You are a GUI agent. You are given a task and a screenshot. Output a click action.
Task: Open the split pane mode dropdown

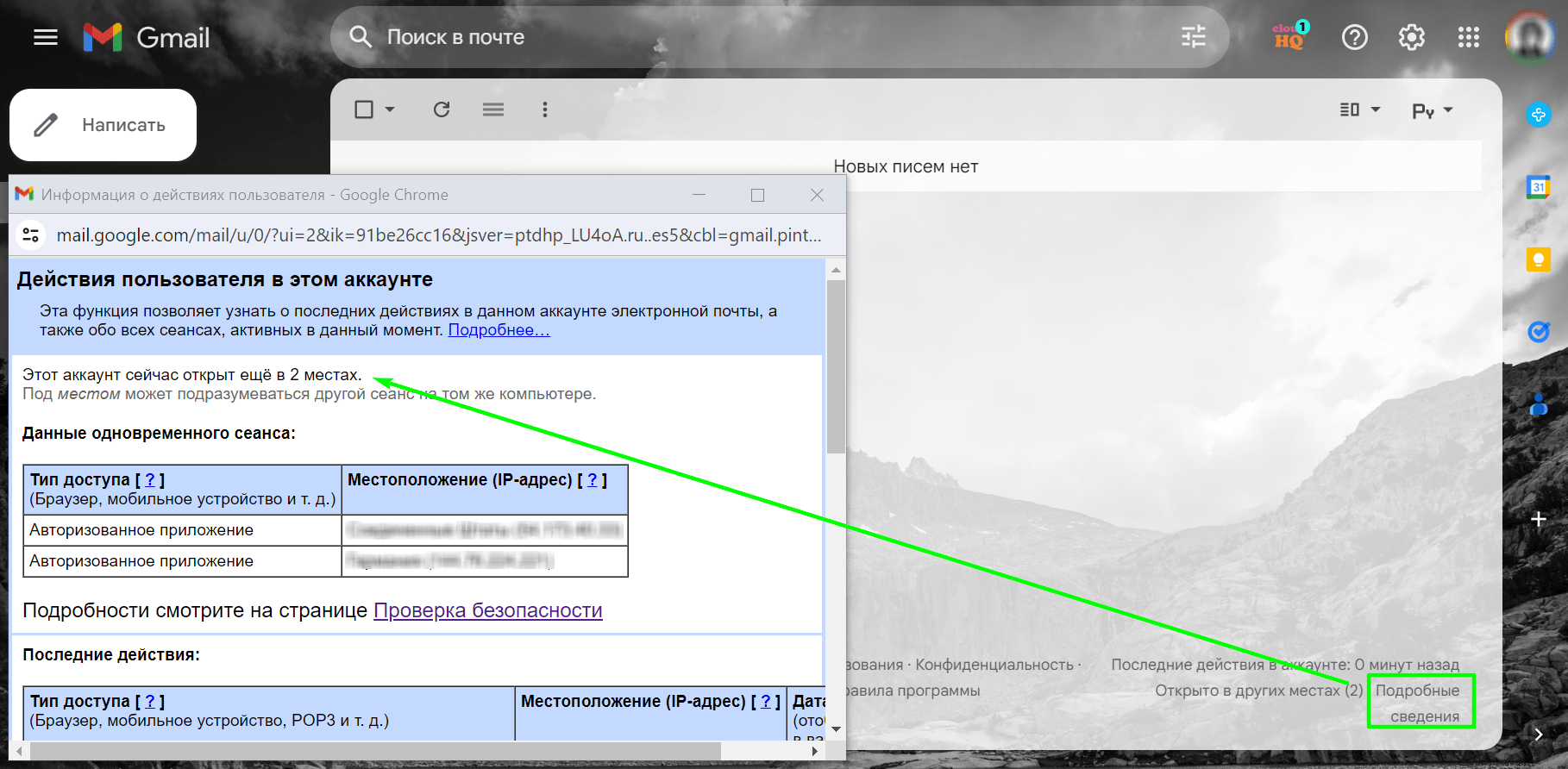(x=1360, y=109)
